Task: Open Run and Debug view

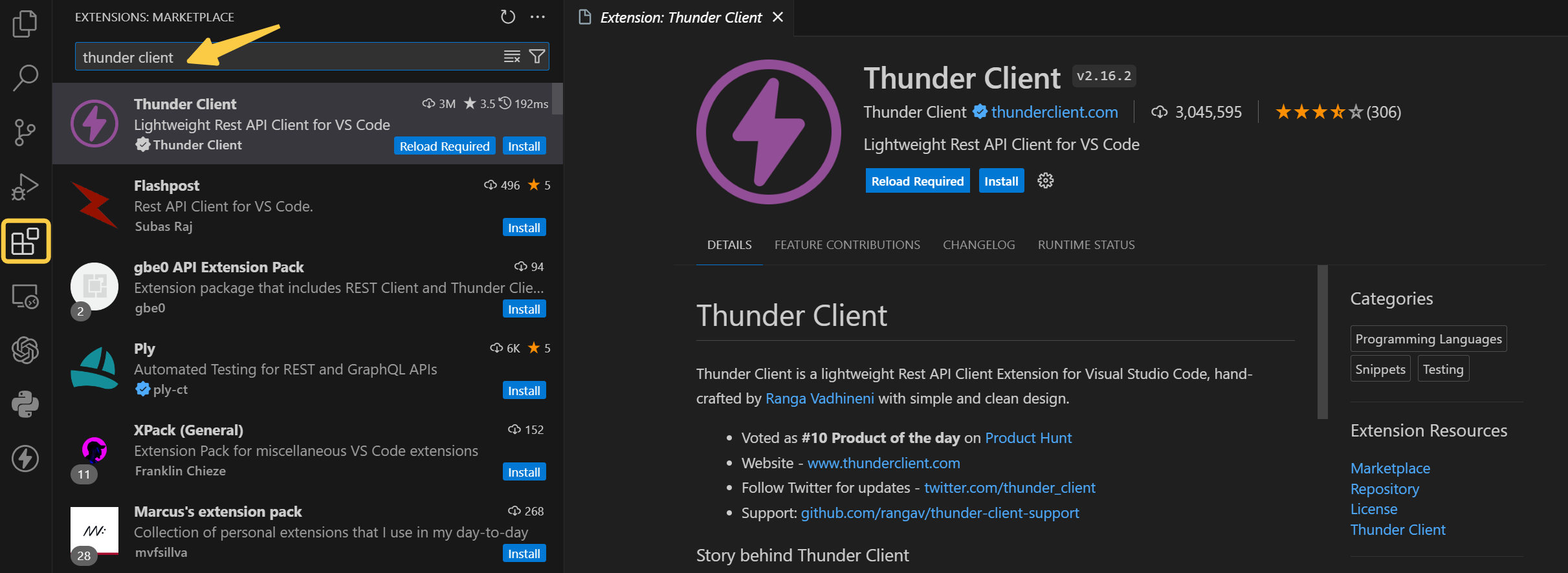Action: pyautogui.click(x=25, y=187)
